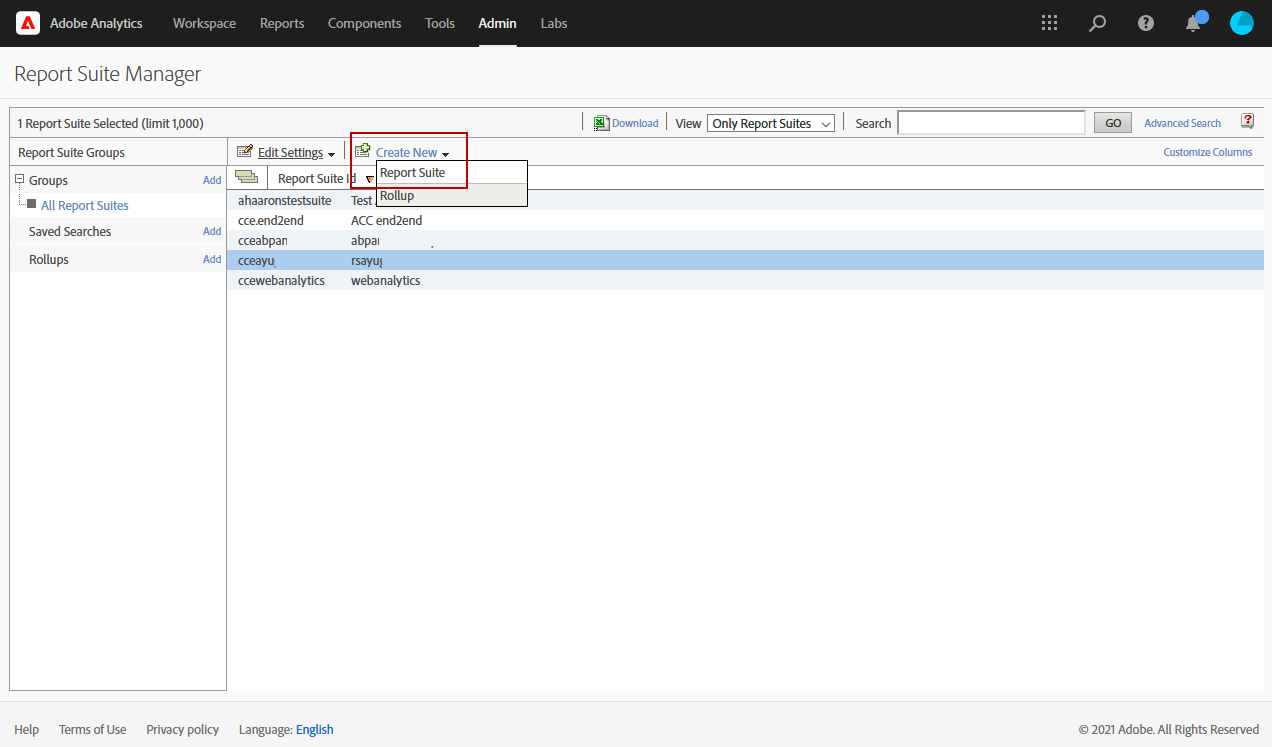Open the Workspace nav tab
Viewport: 1272px width, 747px height.
(204, 23)
